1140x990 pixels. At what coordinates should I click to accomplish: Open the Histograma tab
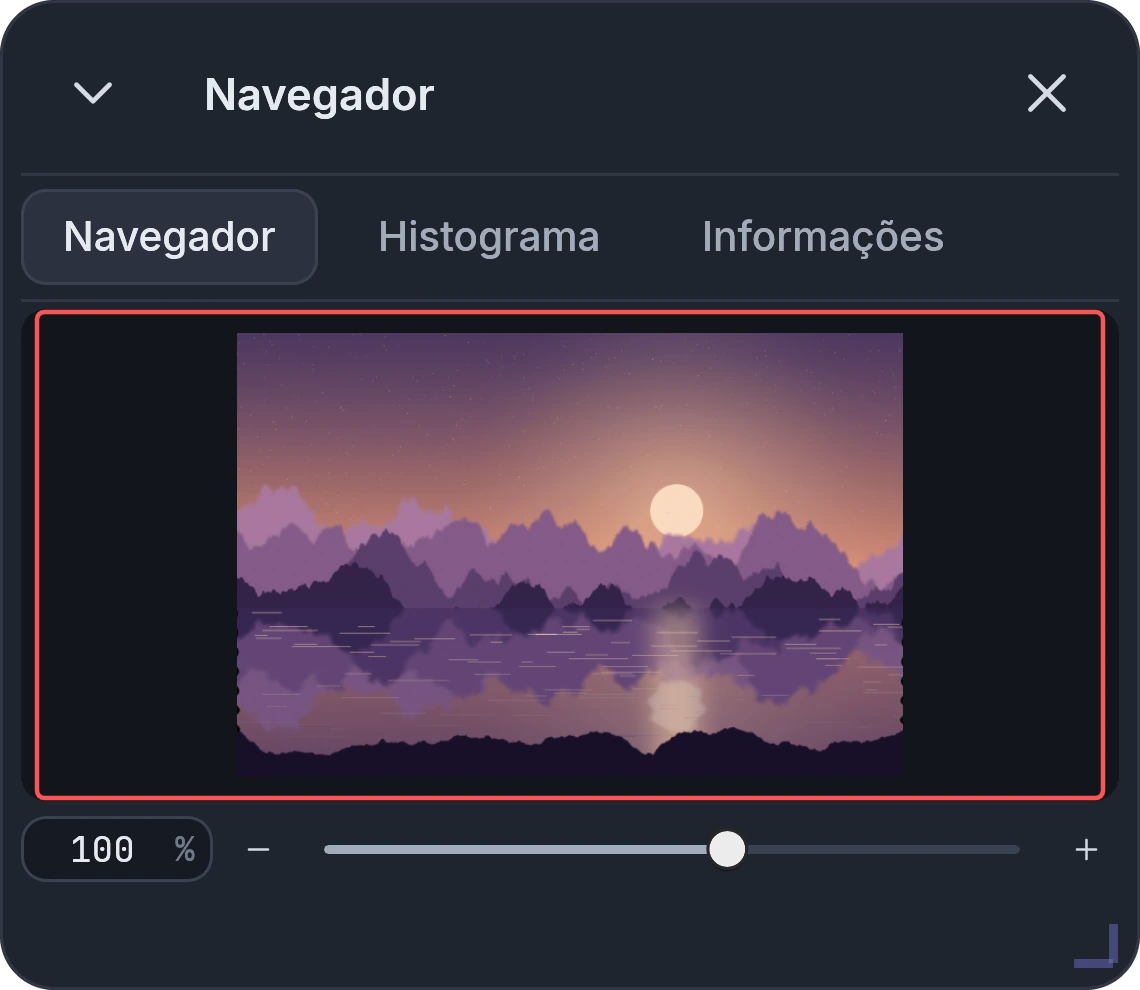[489, 237]
